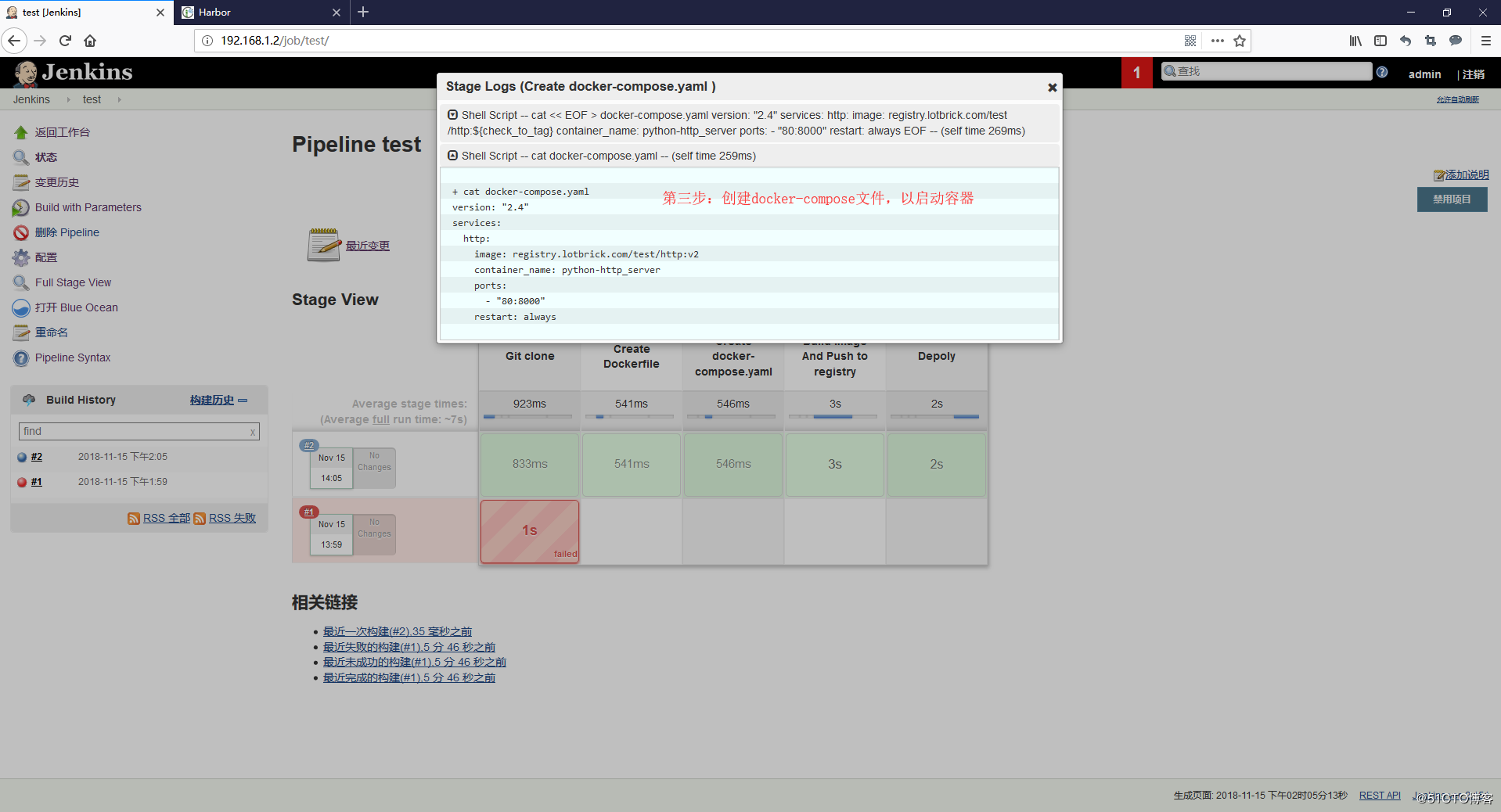Click the Pipeline Syntax icon
1501x812 pixels.
[21, 357]
